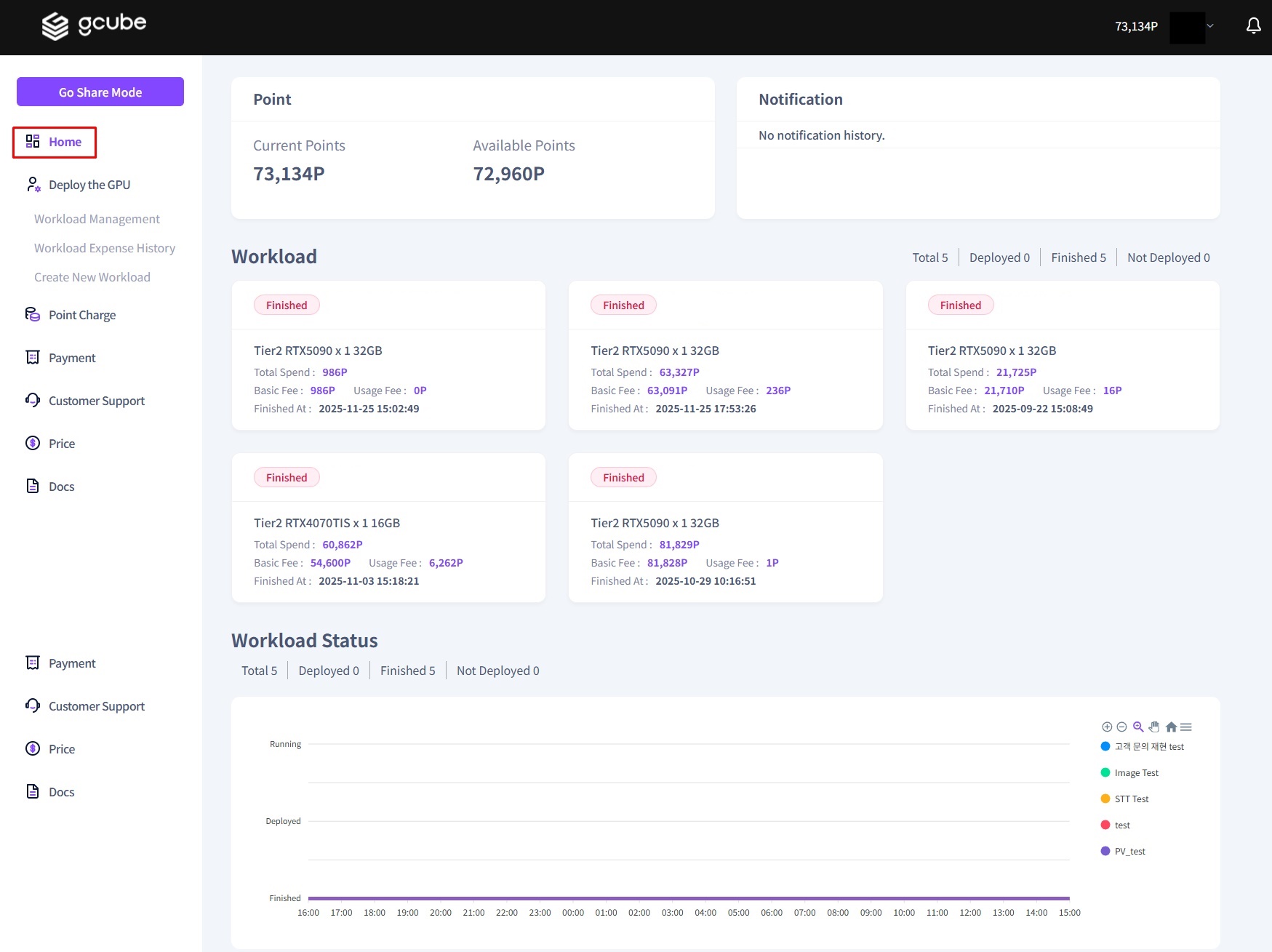Click the gcube logo in header
Viewport: 1272px width, 952px height.
94,25
